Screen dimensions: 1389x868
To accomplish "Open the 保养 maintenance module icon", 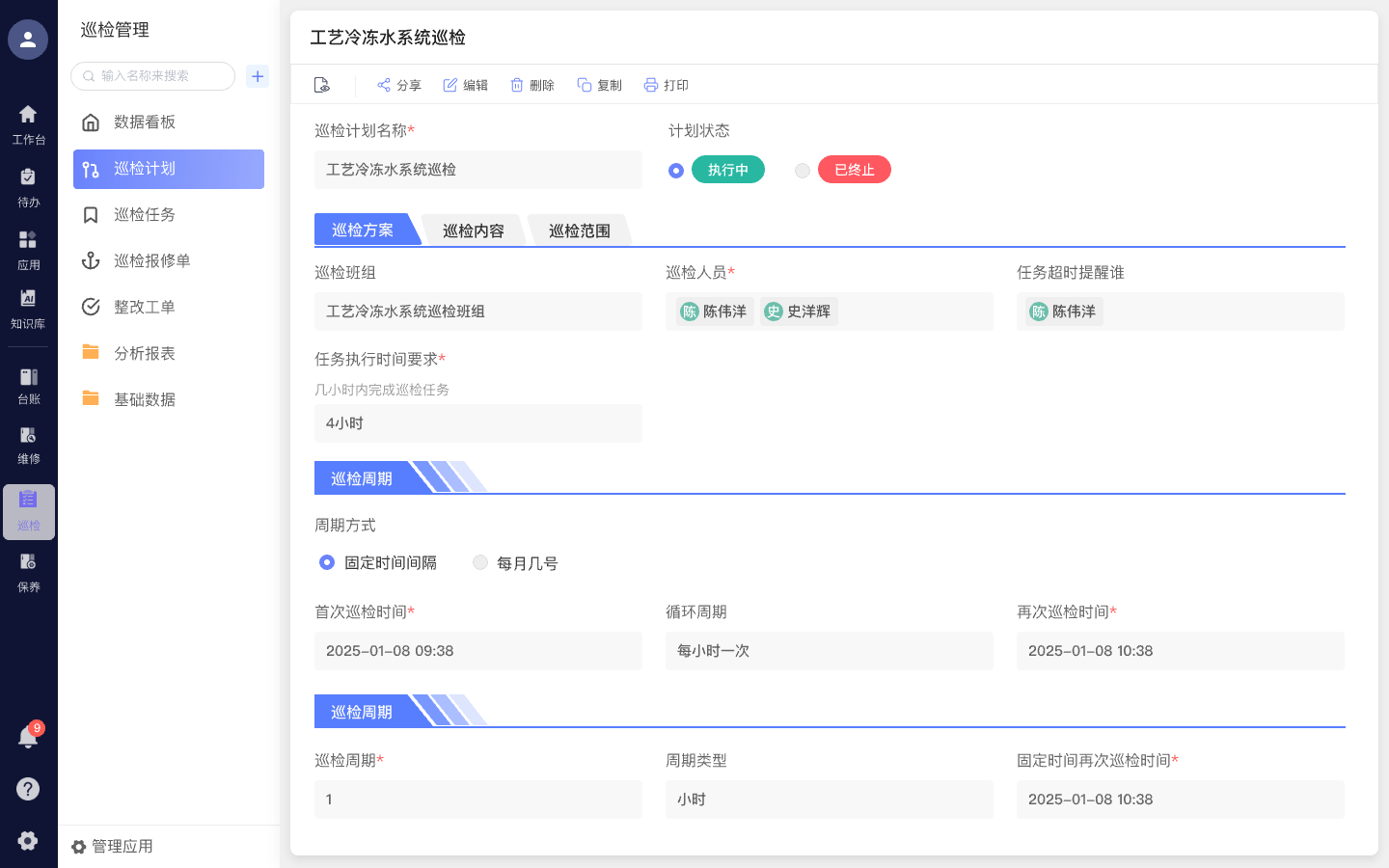I will [29, 569].
